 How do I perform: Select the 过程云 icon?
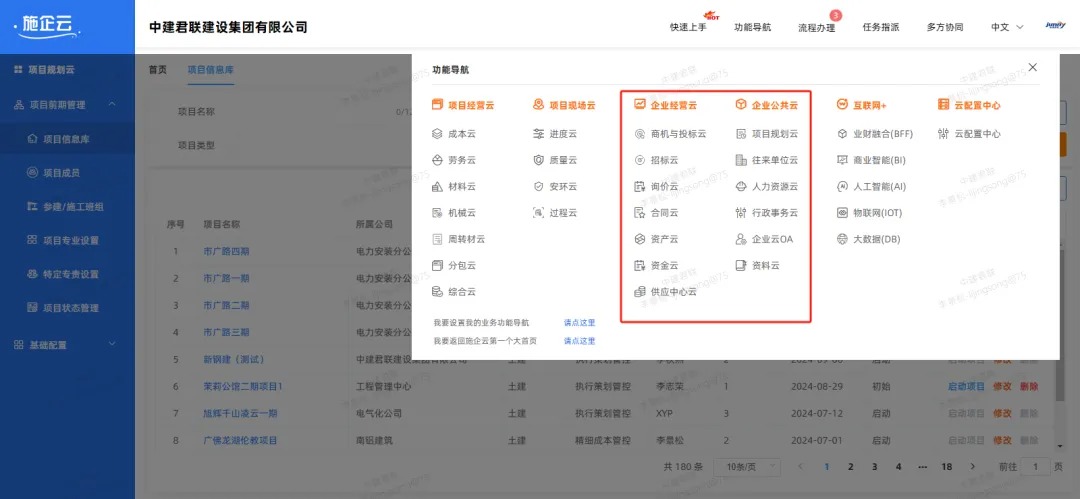click(539, 213)
